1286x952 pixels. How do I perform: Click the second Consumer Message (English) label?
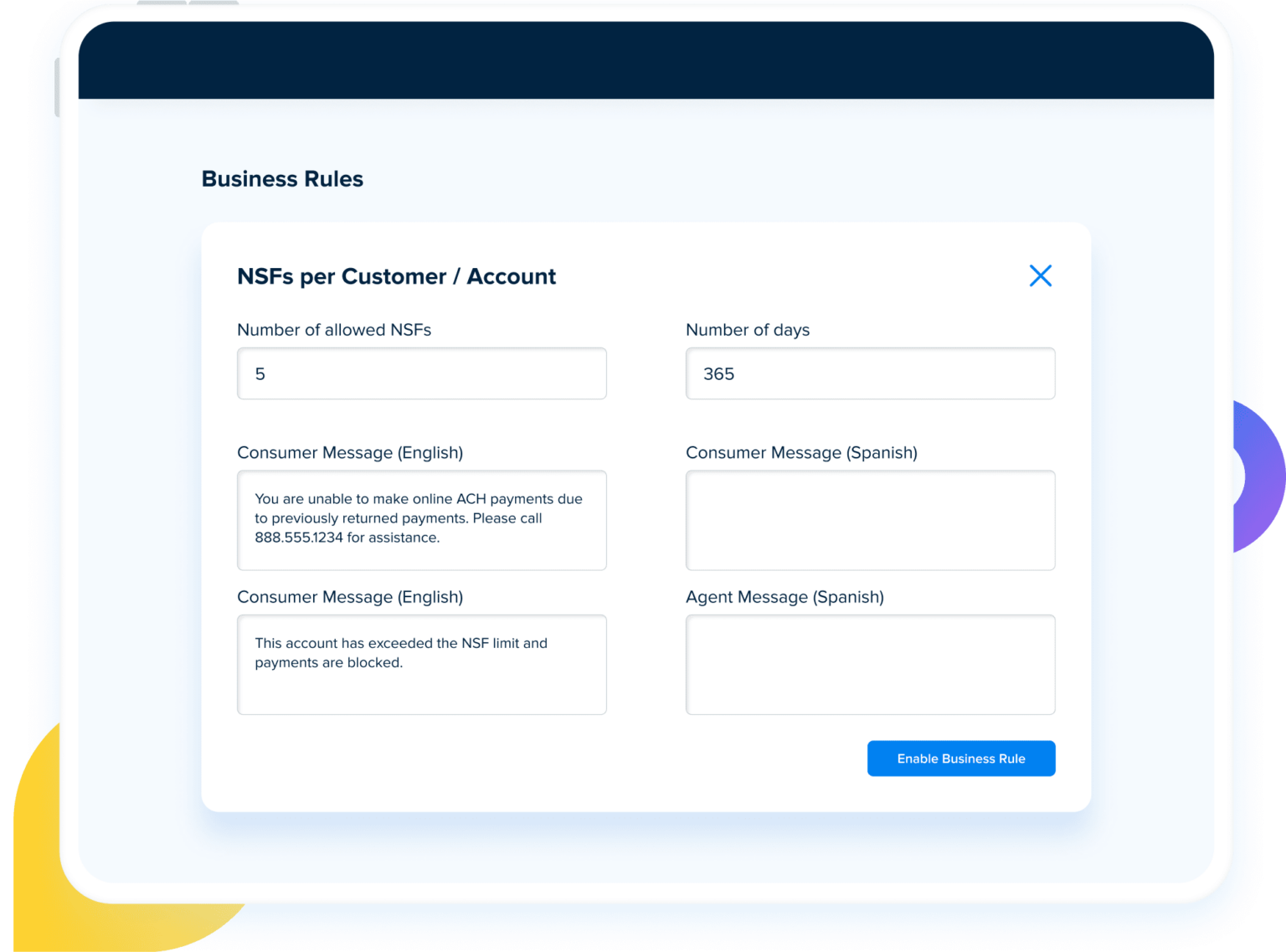[350, 596]
